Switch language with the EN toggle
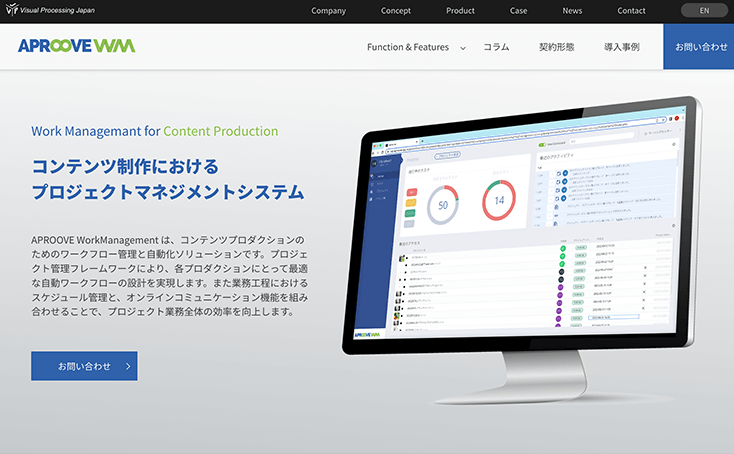This screenshot has width=734, height=454. pyautogui.click(x=704, y=11)
